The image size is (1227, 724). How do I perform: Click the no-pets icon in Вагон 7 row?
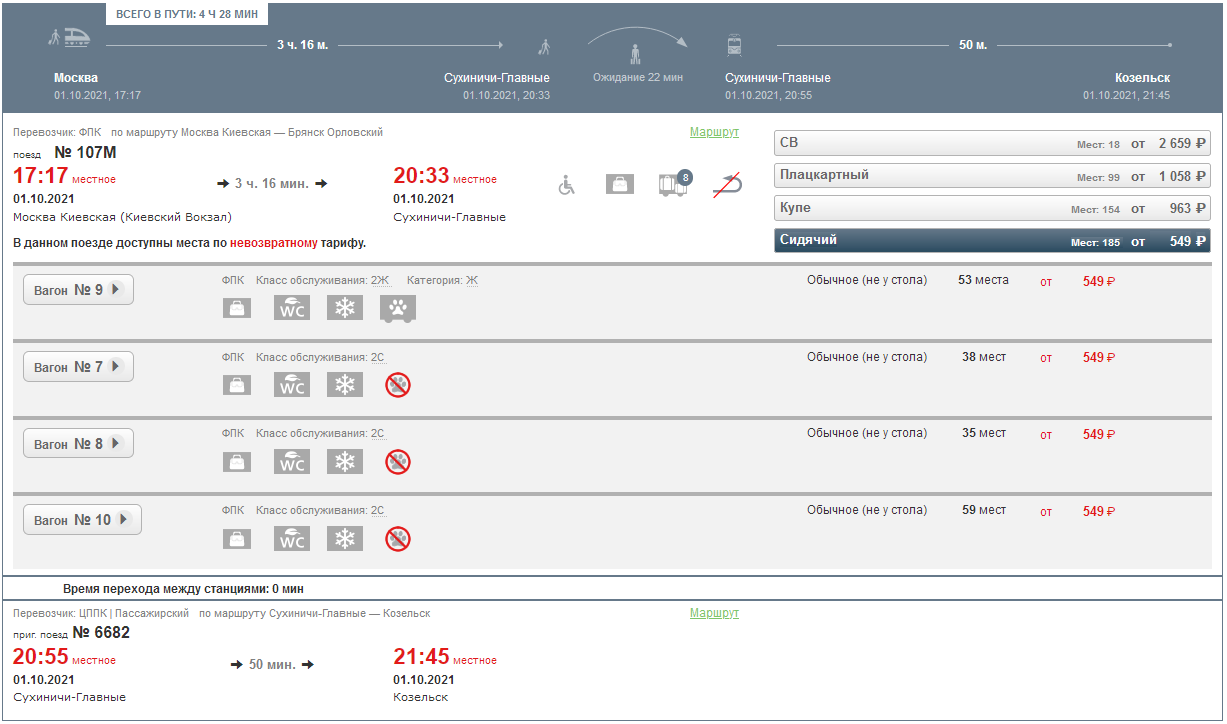[398, 385]
